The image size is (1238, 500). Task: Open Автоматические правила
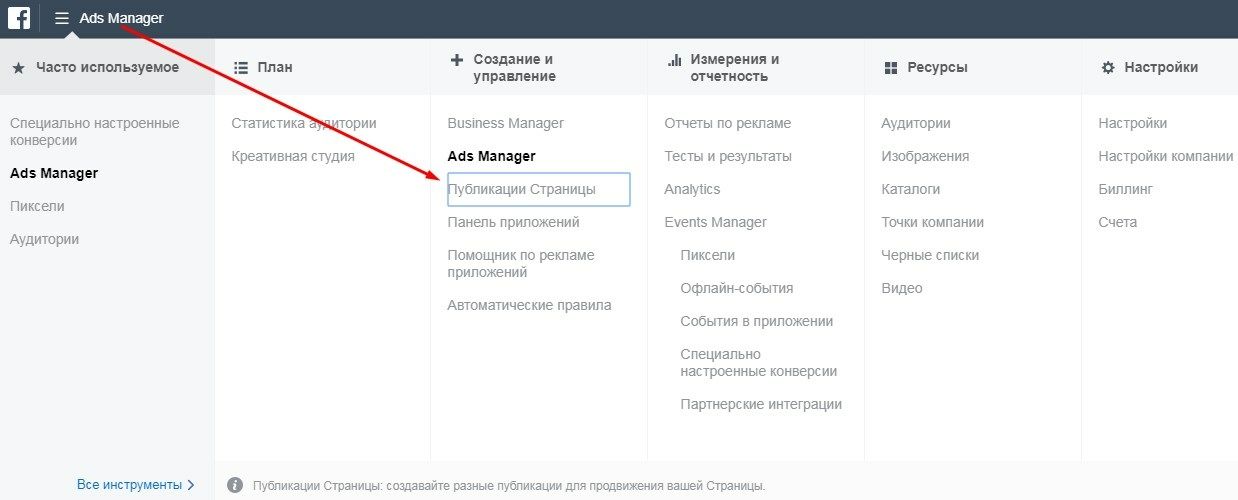point(529,305)
